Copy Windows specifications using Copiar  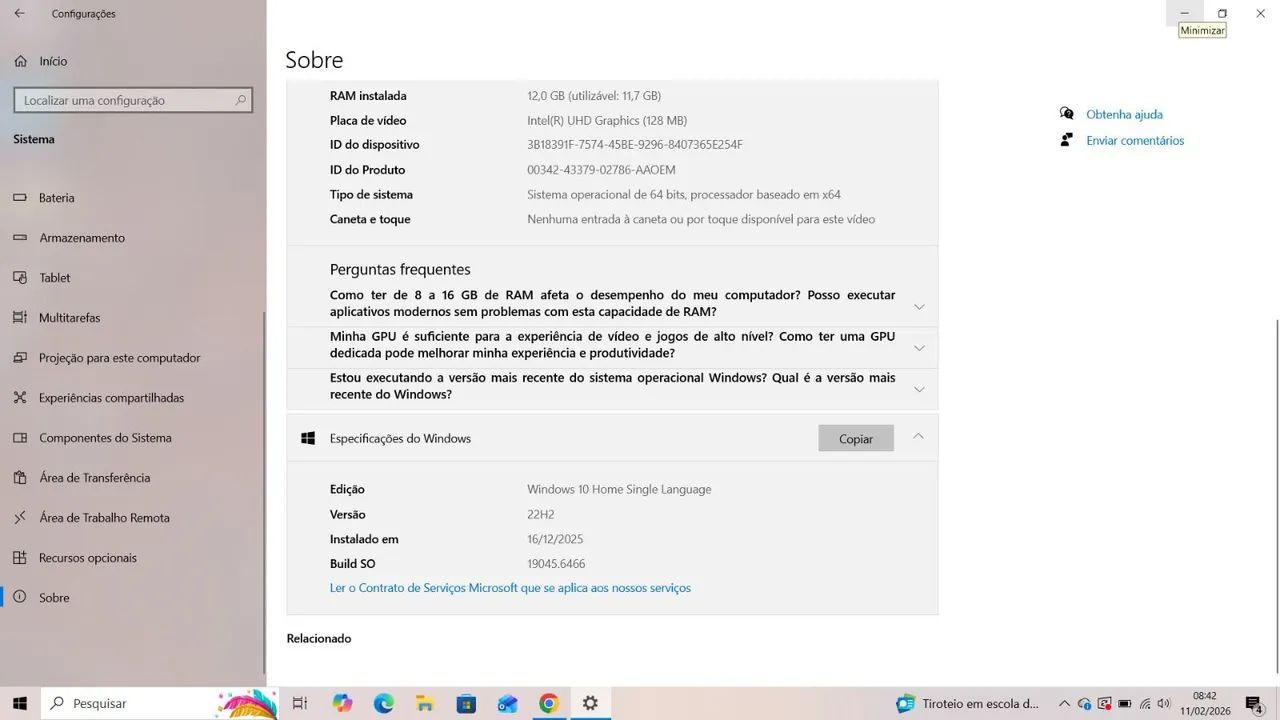[855, 438]
